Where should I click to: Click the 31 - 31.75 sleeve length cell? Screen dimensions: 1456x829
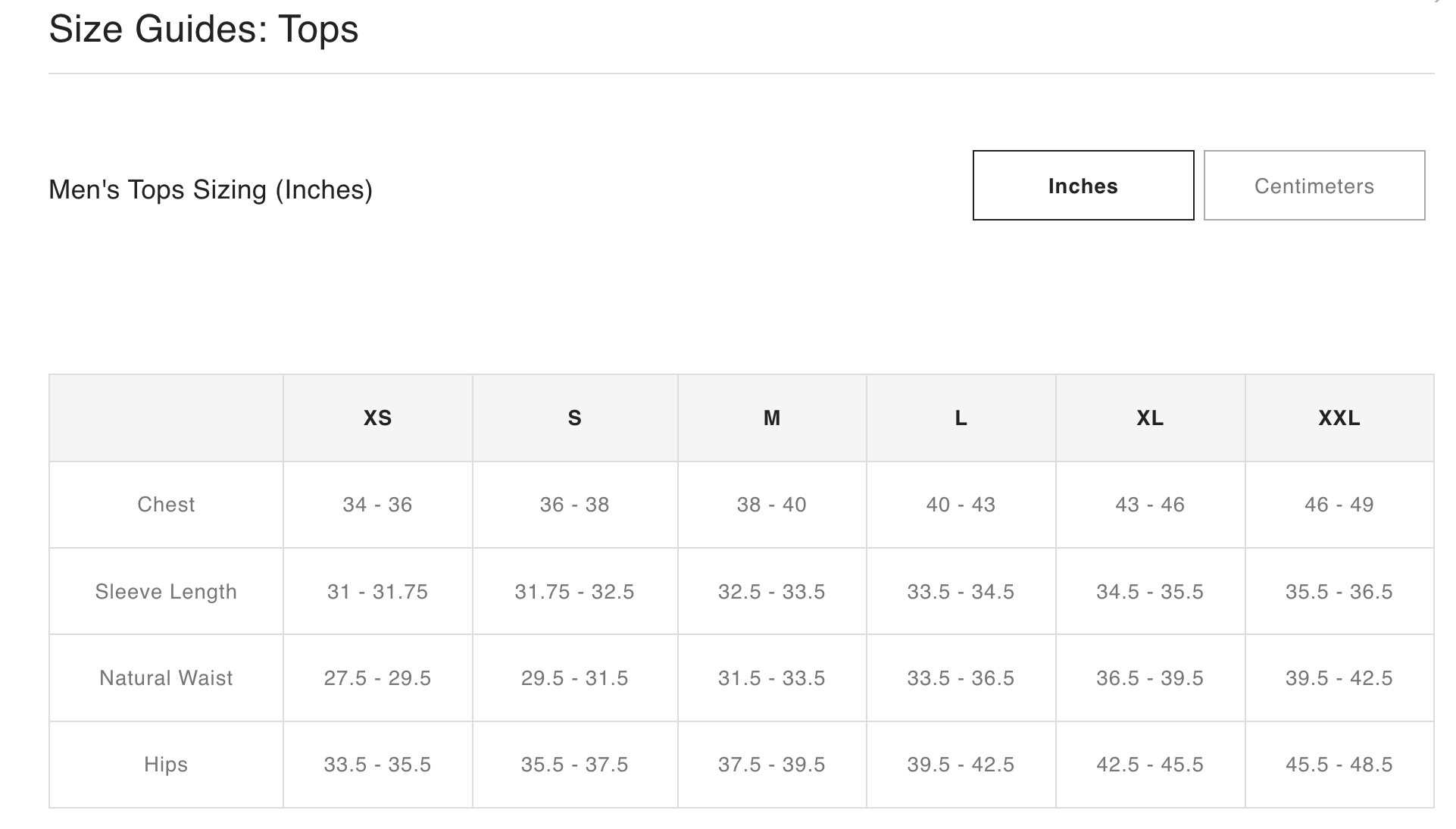(377, 592)
